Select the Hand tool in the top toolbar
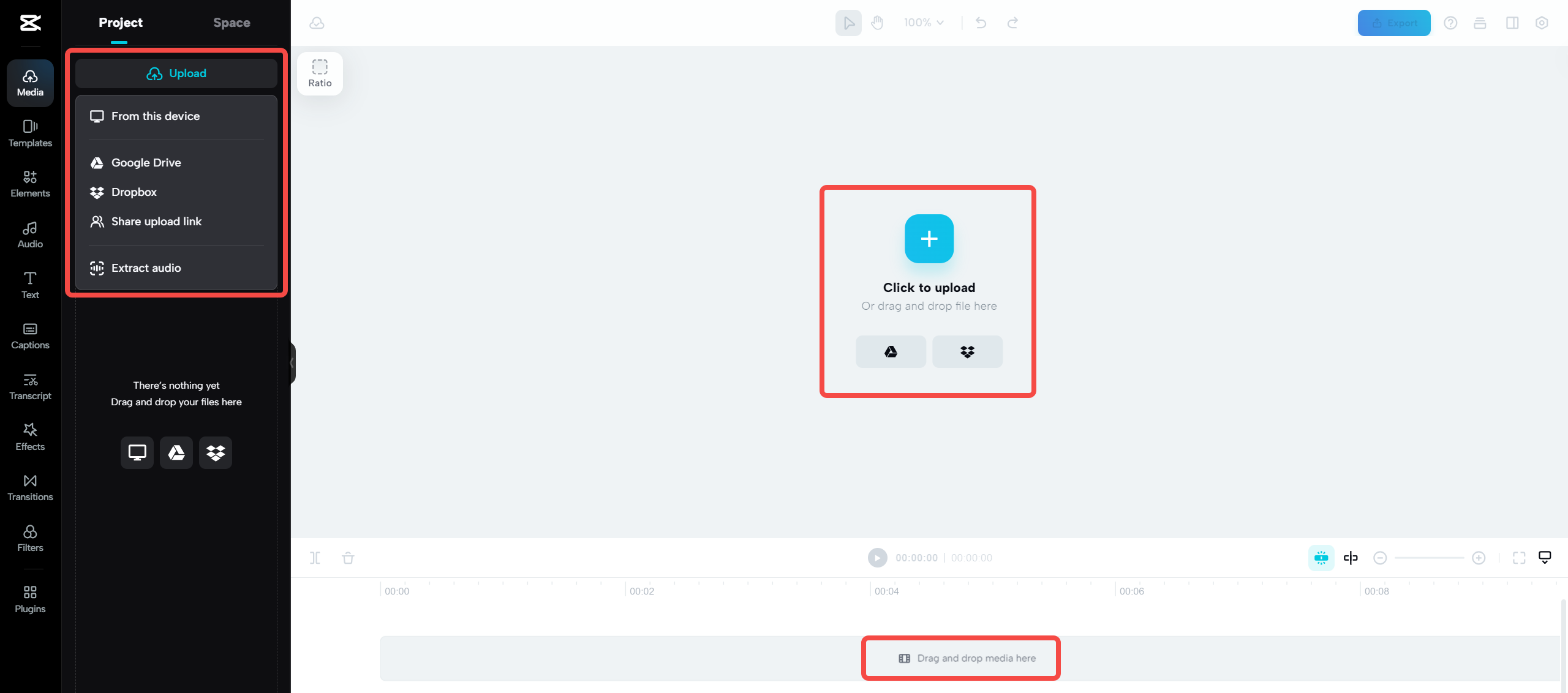 click(x=877, y=23)
